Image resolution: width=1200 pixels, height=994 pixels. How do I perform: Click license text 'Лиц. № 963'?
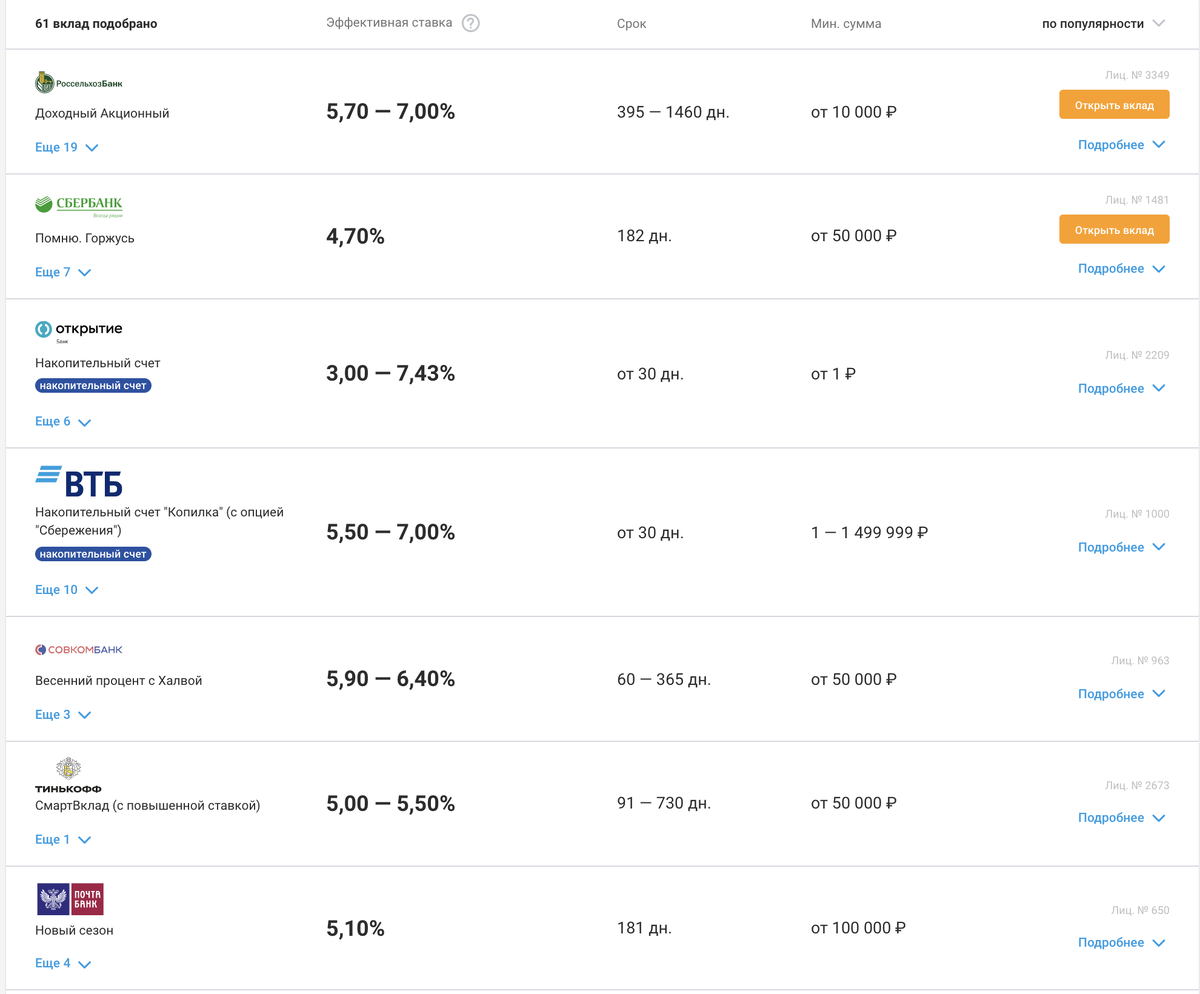pyautogui.click(x=1140, y=661)
